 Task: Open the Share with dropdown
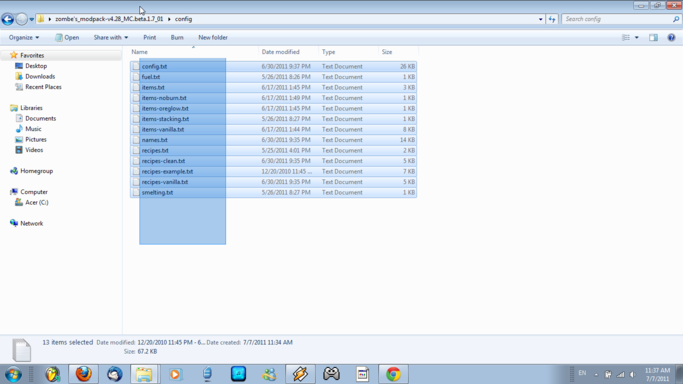click(111, 37)
